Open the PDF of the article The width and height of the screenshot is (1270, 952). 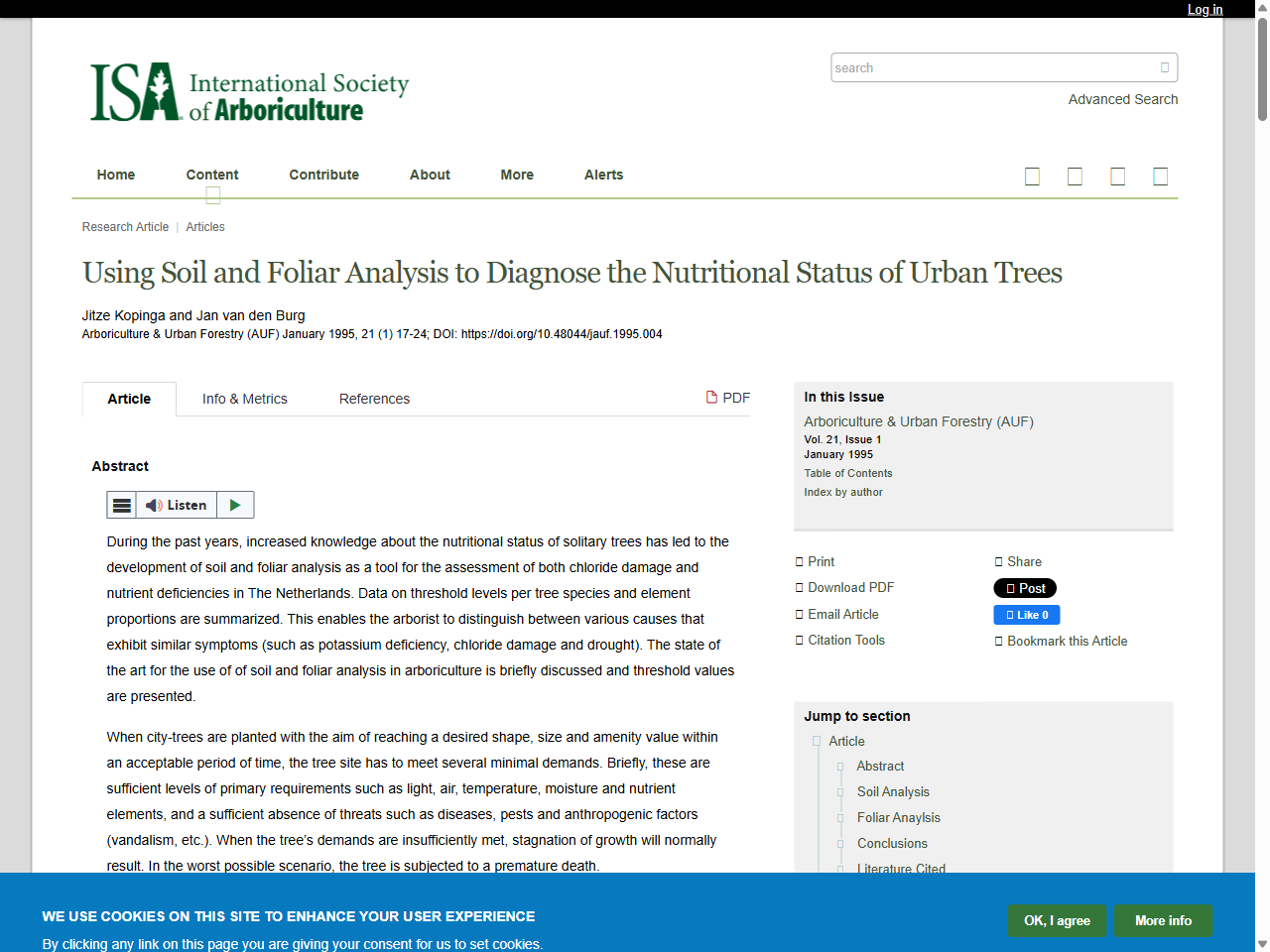(x=728, y=398)
